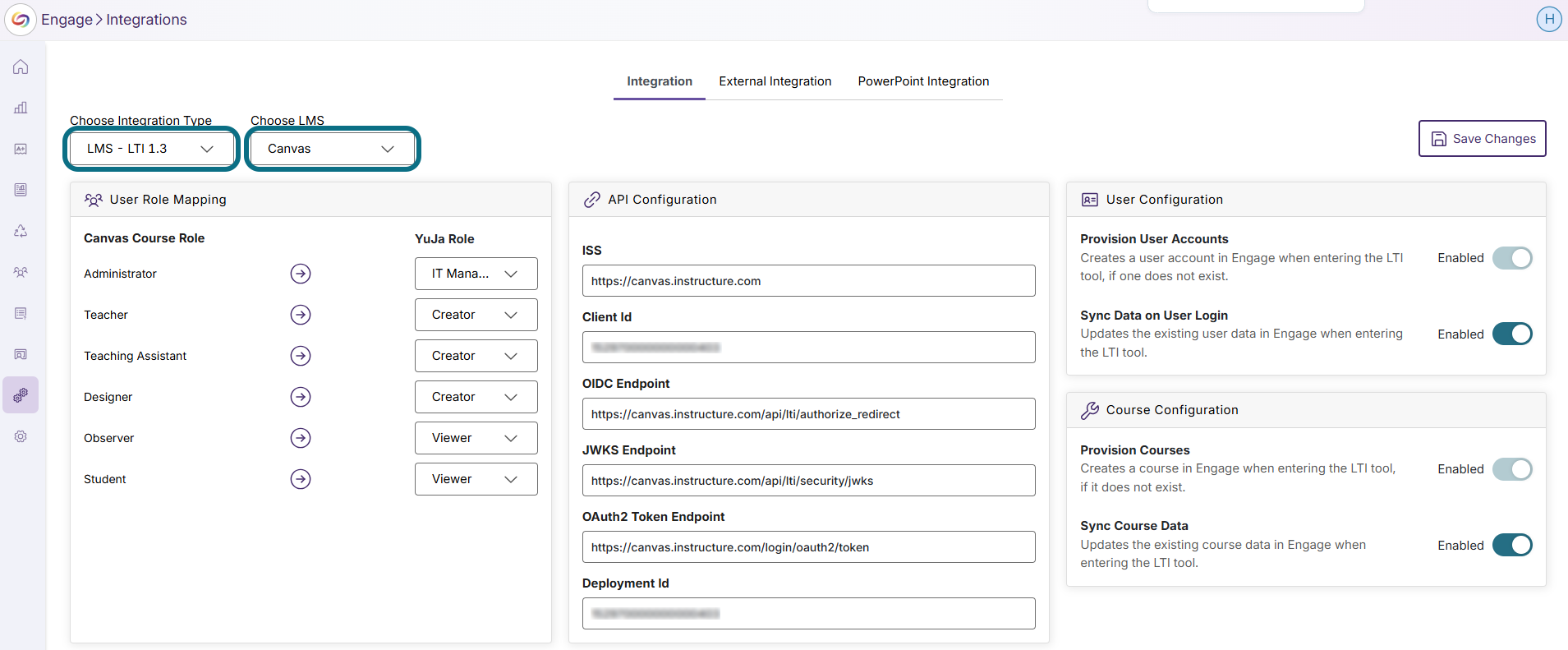
Task: Click the arrow icon beside Student role
Action: 301,479
